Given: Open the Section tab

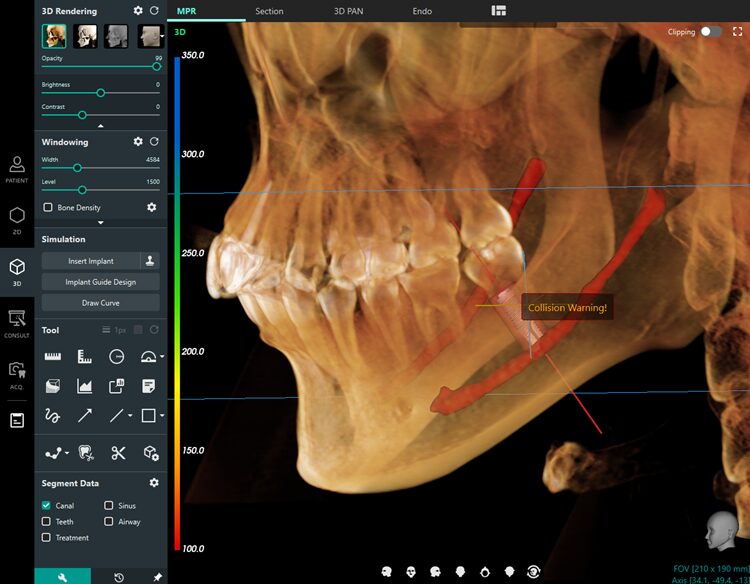Looking at the screenshot, I should coord(269,11).
